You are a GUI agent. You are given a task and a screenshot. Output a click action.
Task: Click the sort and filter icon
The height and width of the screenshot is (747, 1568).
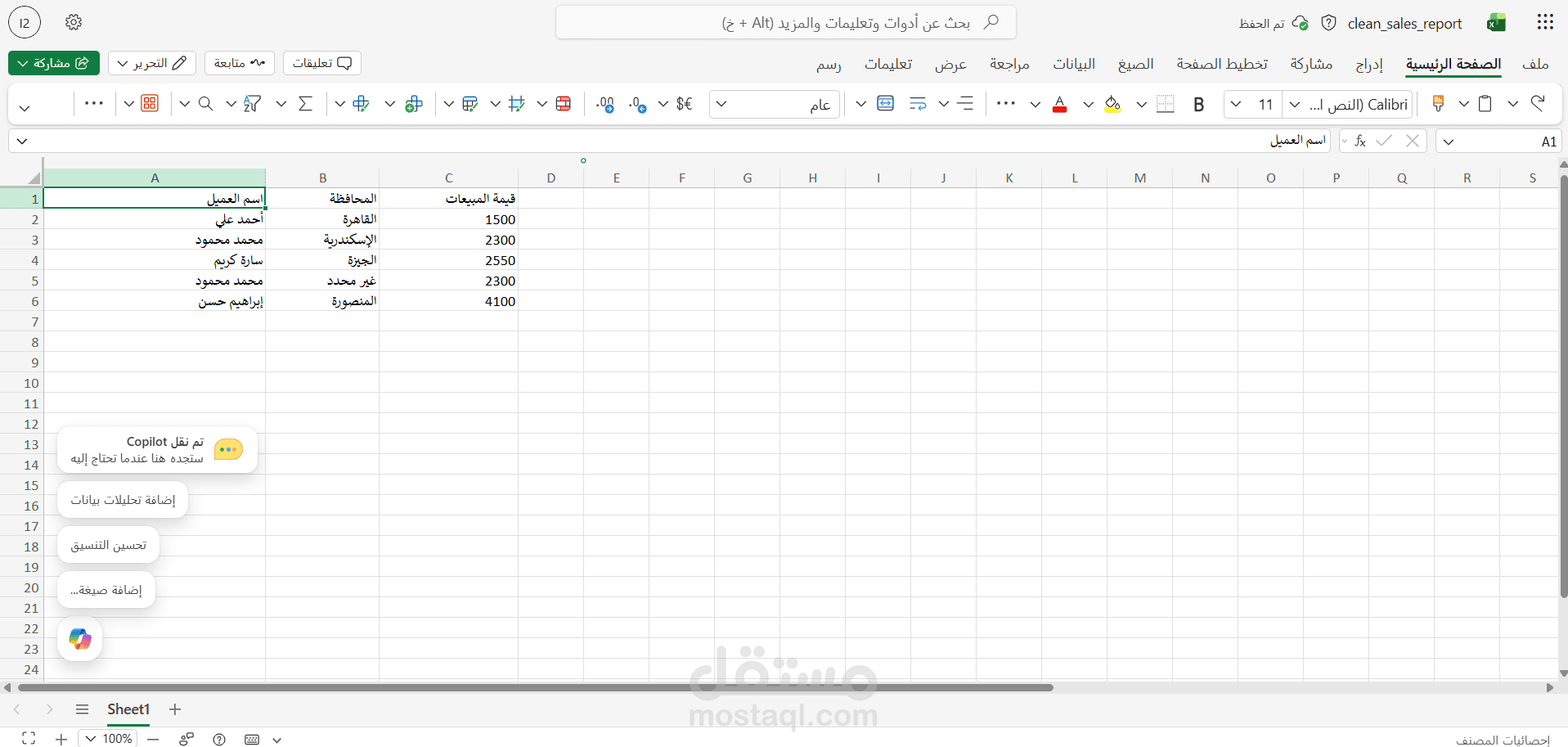[x=253, y=104]
